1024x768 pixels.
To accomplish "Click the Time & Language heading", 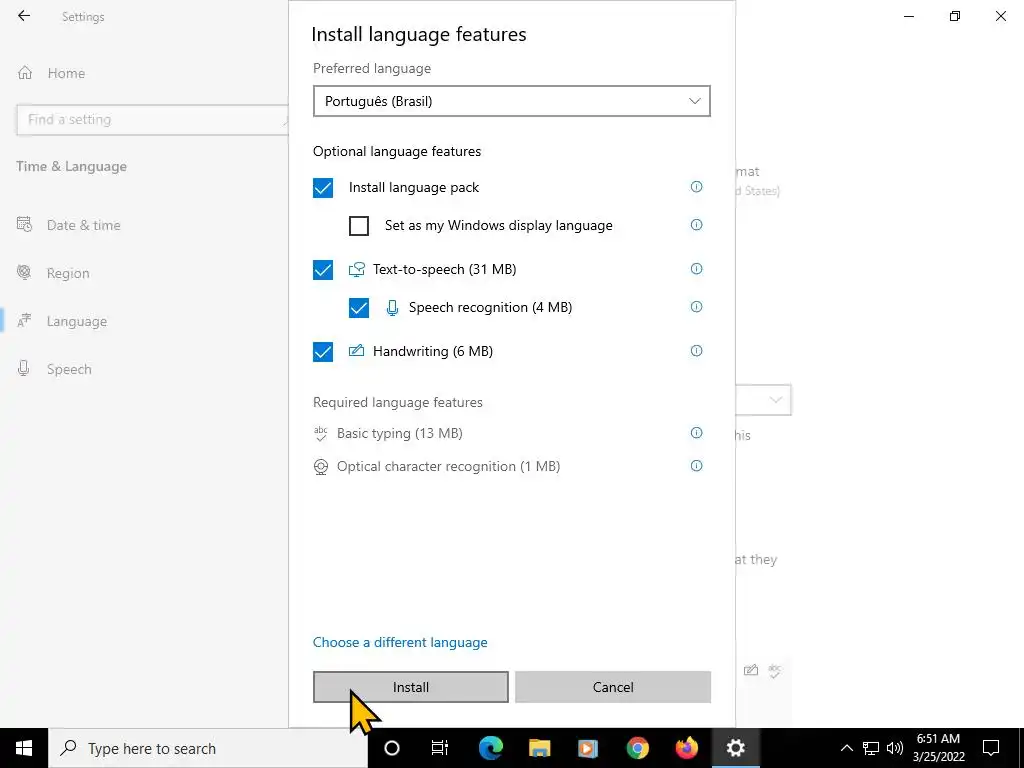I will (72, 167).
